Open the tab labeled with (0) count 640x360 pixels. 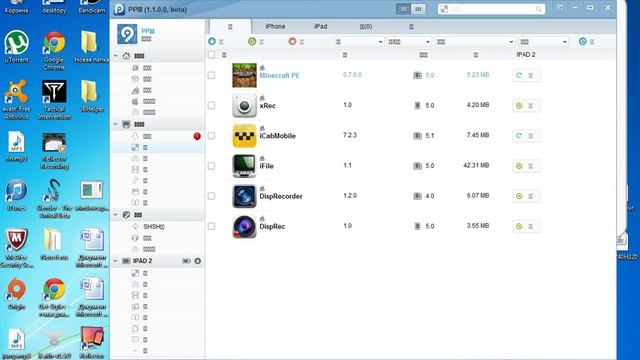[x=366, y=26]
